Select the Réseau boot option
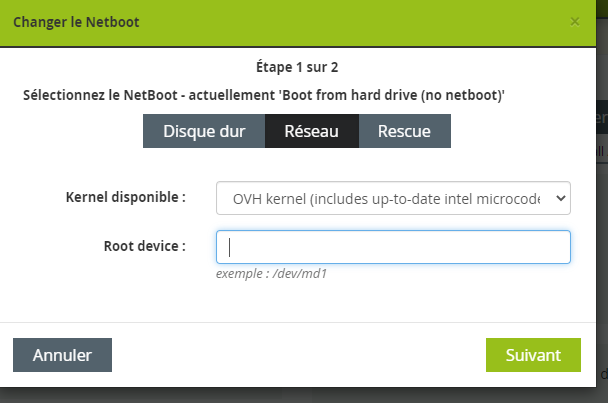 (x=312, y=131)
